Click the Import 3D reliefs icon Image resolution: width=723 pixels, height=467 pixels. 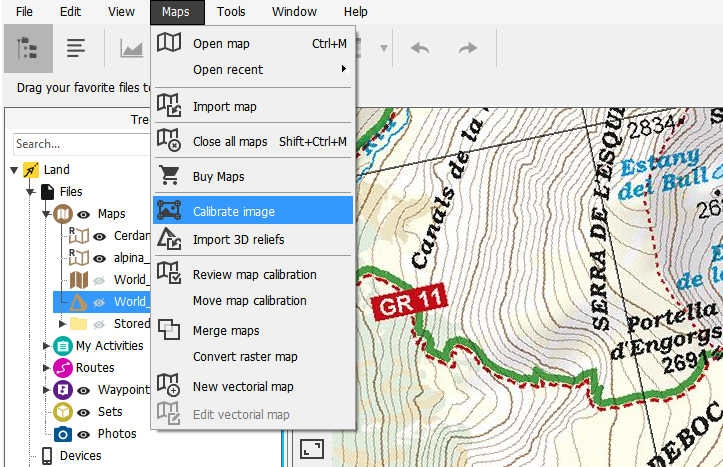coord(169,238)
